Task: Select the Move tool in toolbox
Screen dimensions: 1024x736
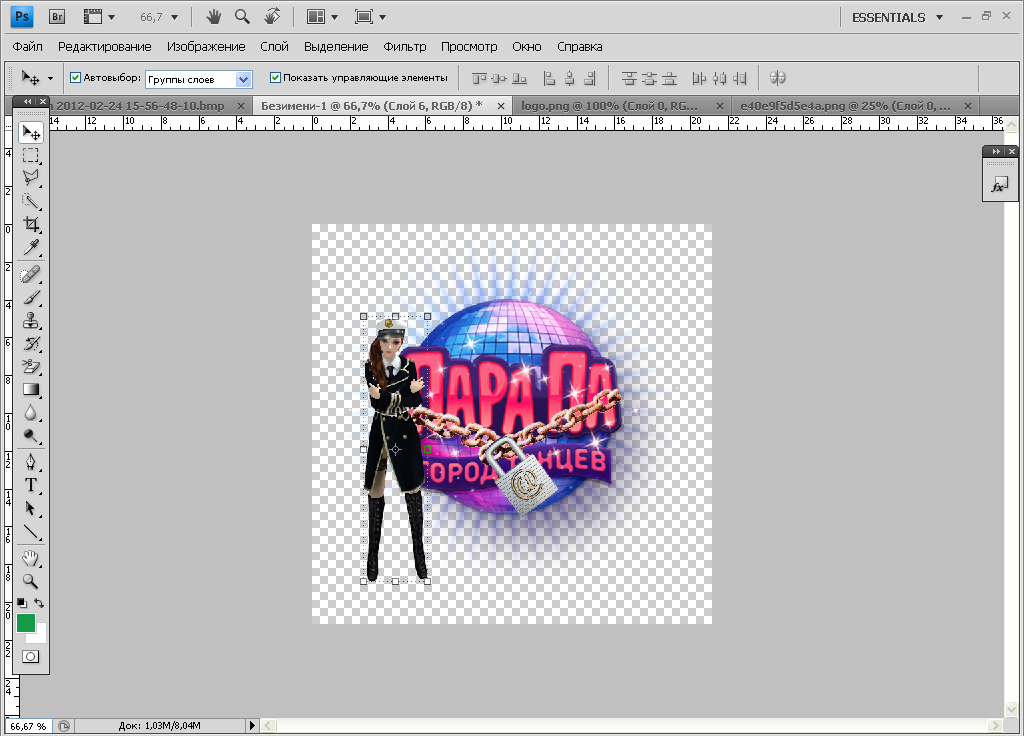Action: 31,133
